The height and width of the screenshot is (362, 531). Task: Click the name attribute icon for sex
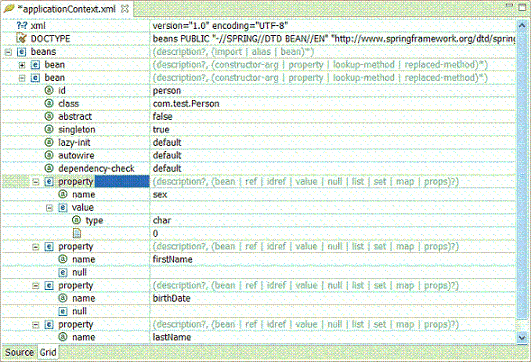click(x=63, y=194)
